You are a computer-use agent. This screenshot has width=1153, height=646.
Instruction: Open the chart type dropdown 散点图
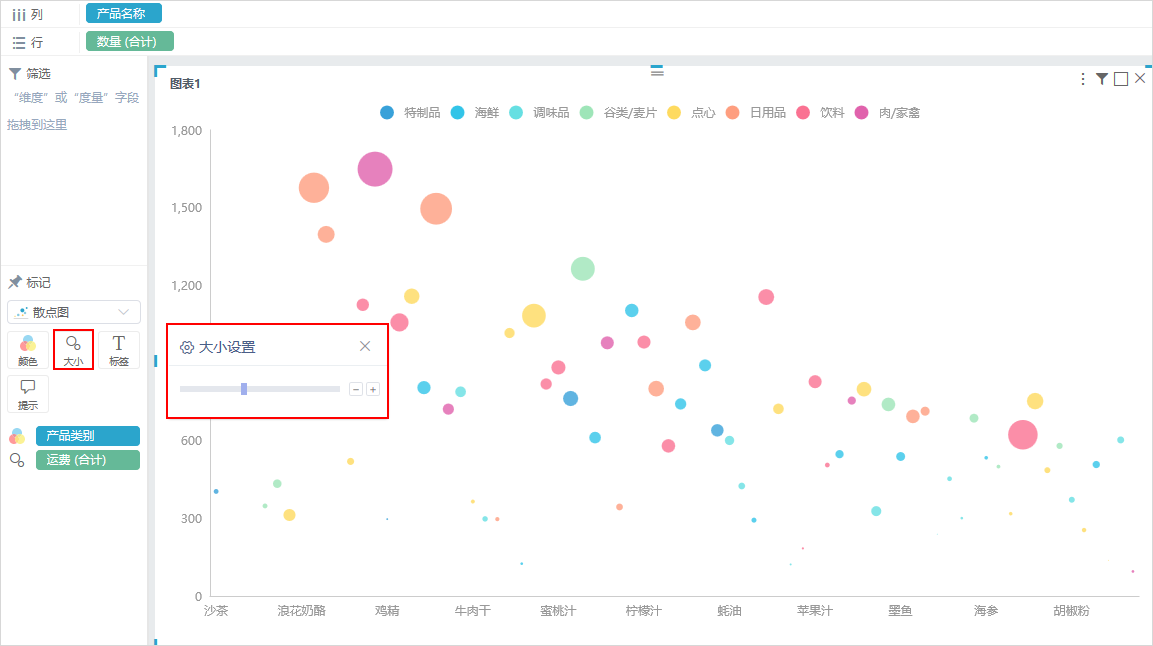pyautogui.click(x=74, y=312)
